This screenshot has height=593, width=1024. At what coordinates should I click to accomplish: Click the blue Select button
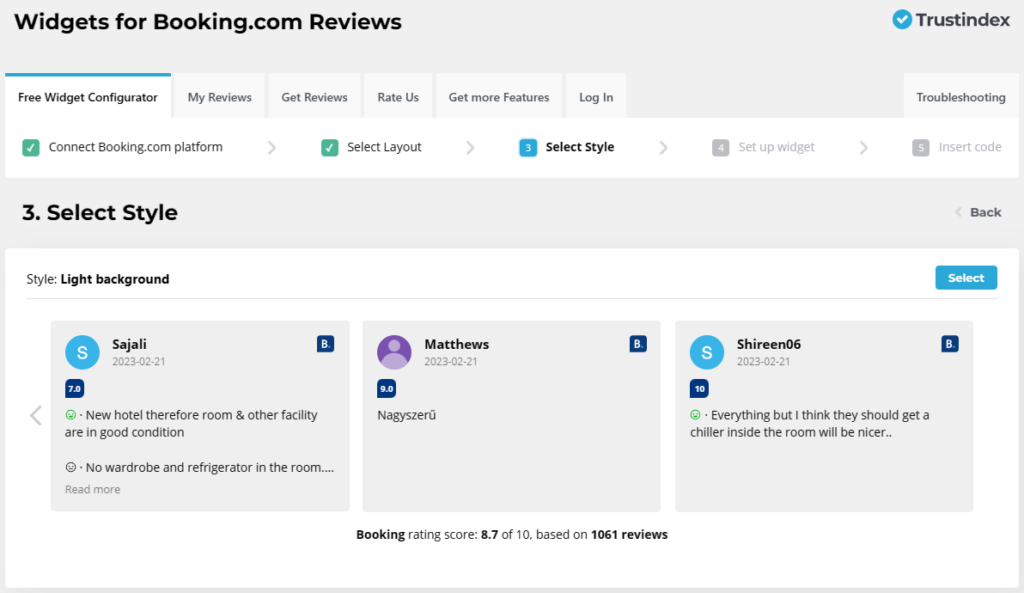tap(965, 277)
